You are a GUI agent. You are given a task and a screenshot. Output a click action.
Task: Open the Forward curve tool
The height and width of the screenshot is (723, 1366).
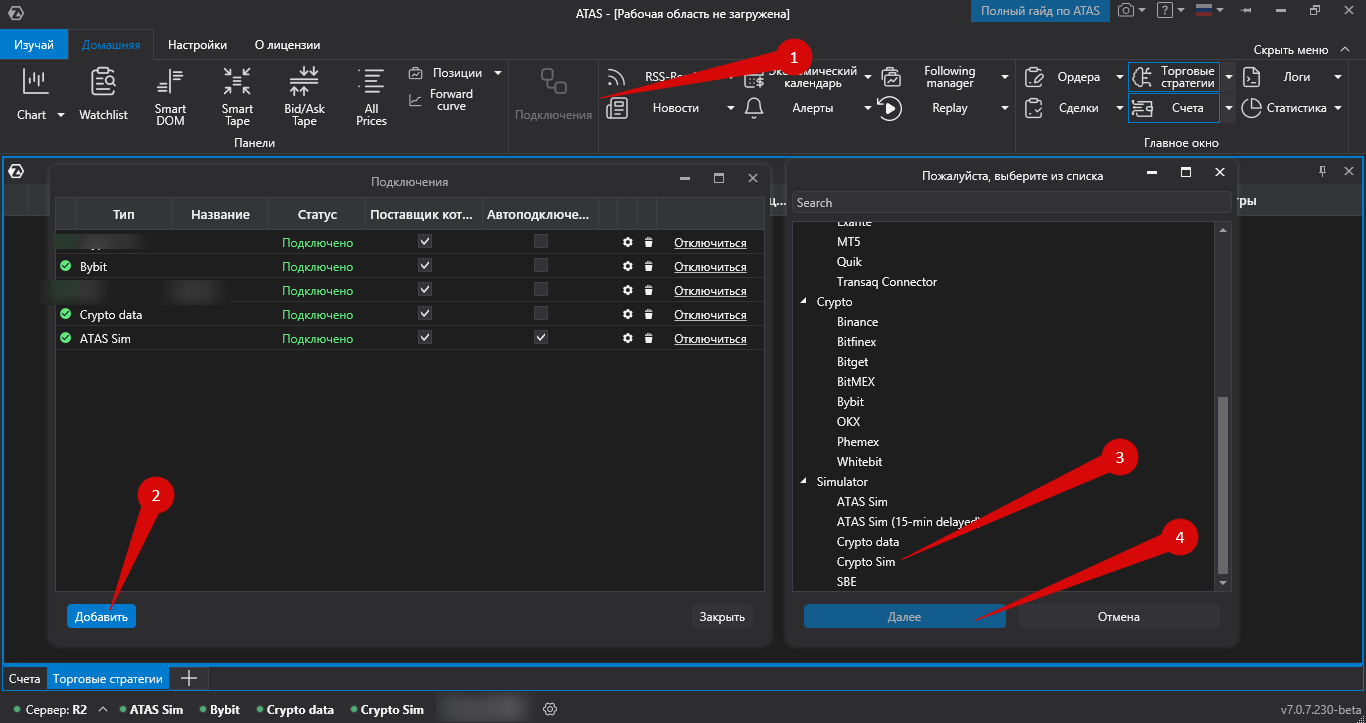[441, 100]
